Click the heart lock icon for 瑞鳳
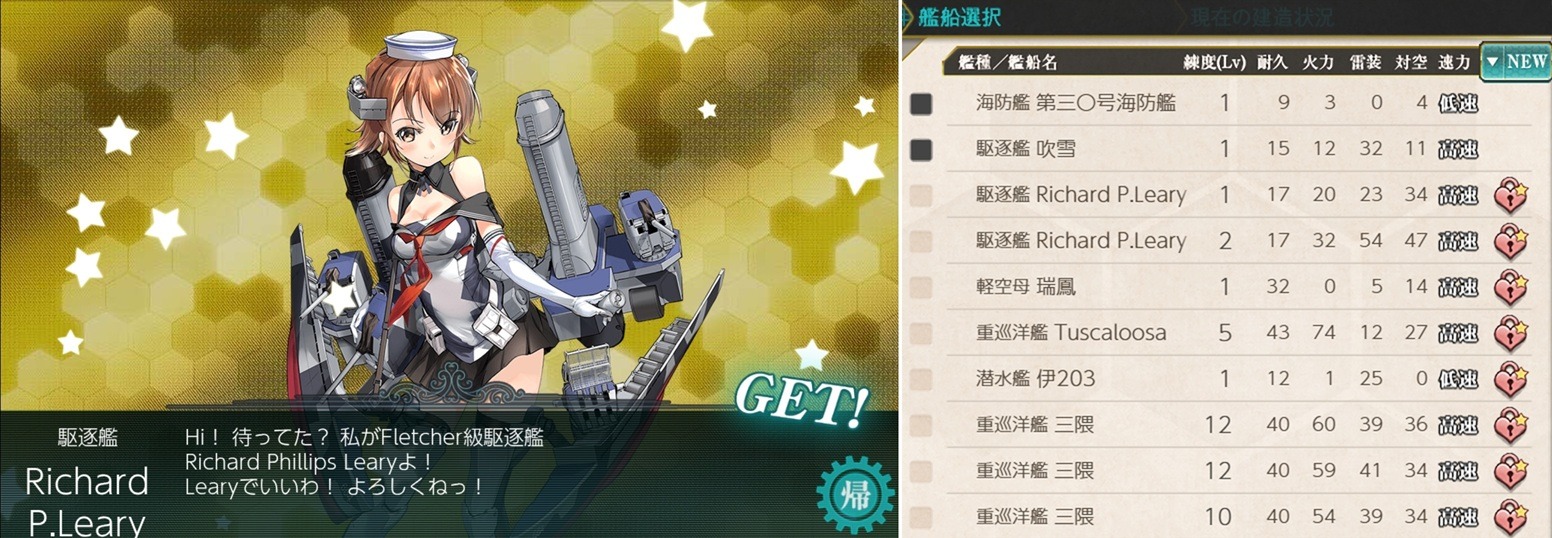1552x538 pixels. click(x=1511, y=287)
